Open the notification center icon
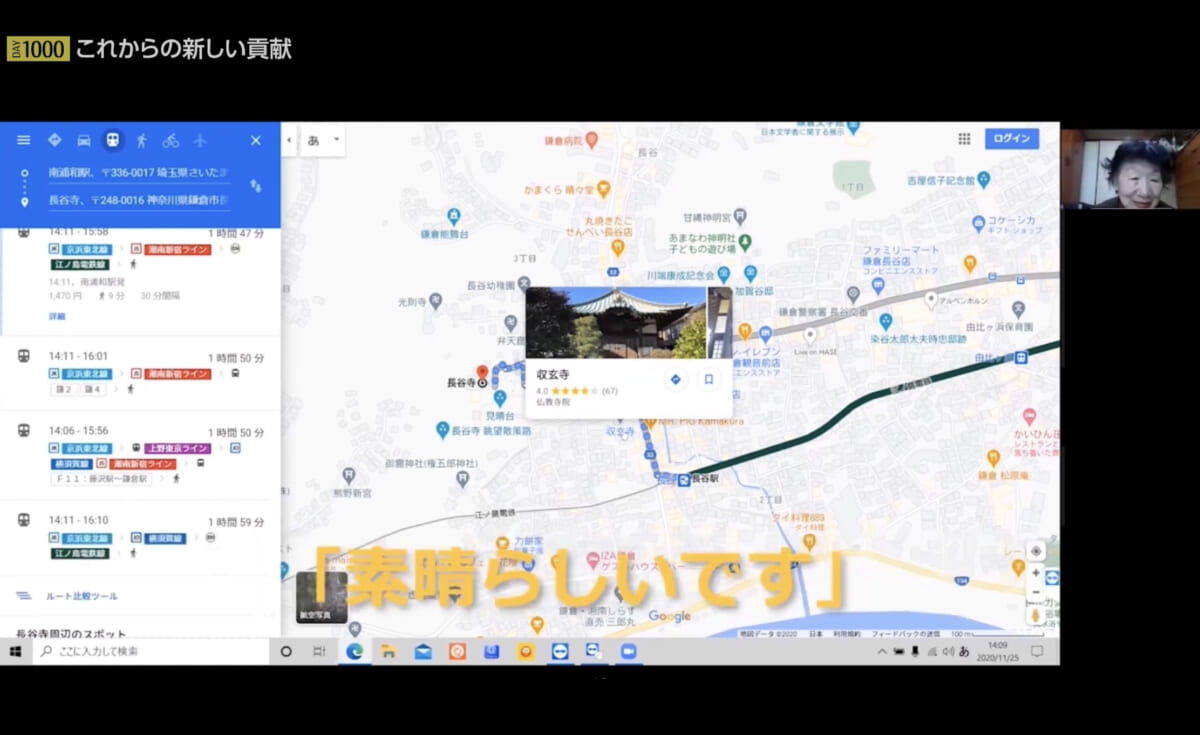The height and width of the screenshot is (735, 1200). [x=1037, y=651]
